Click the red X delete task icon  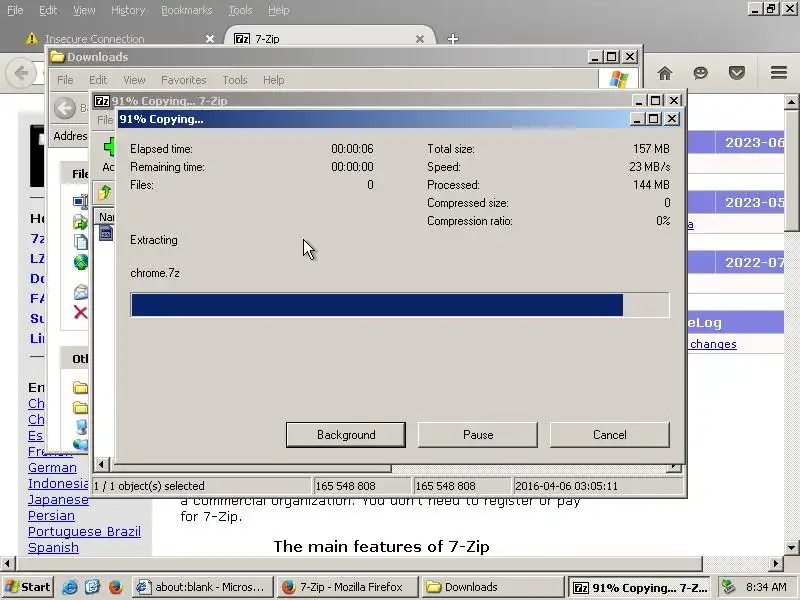[x=81, y=312]
